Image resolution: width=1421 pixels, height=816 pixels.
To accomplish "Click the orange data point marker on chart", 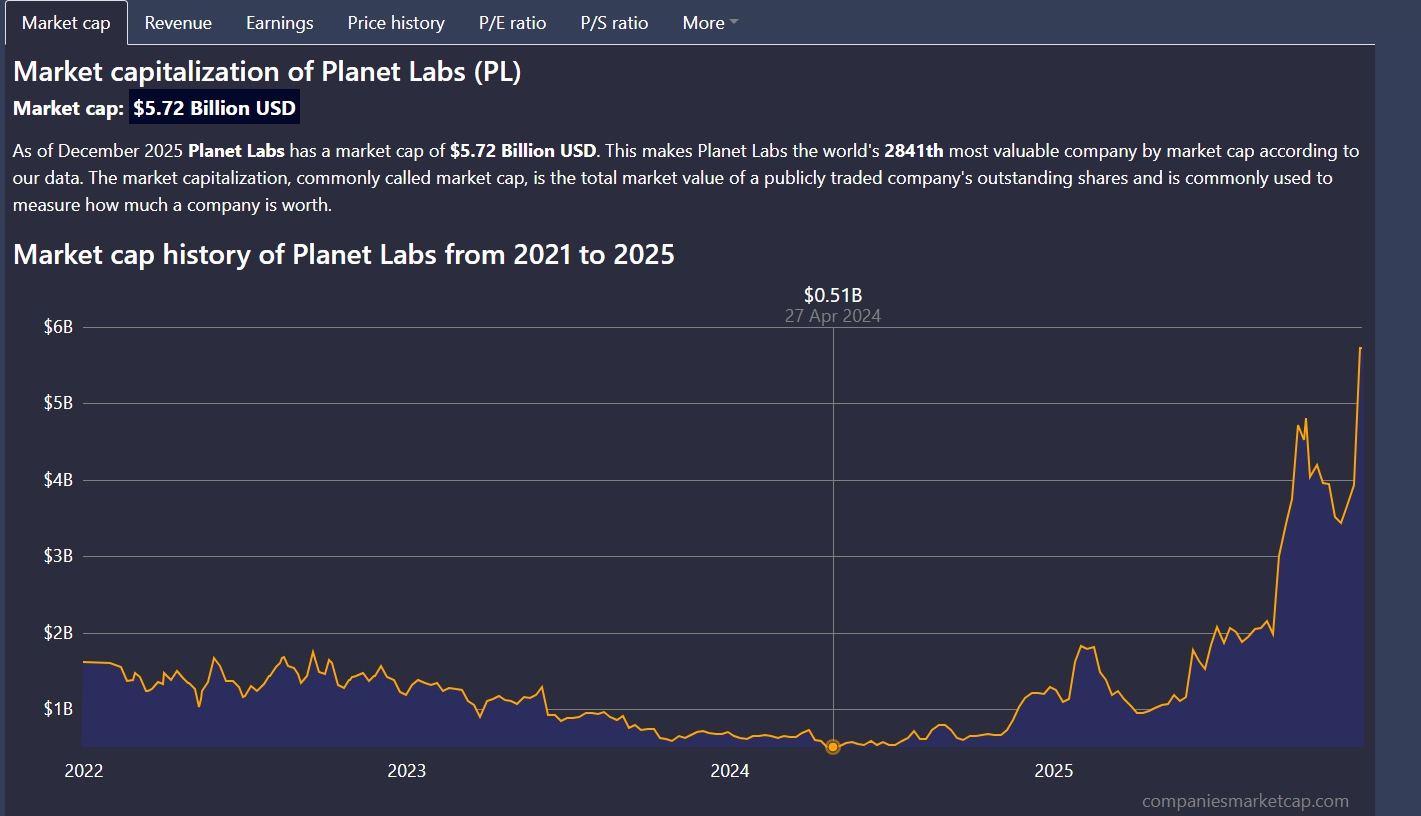I will click(x=833, y=747).
